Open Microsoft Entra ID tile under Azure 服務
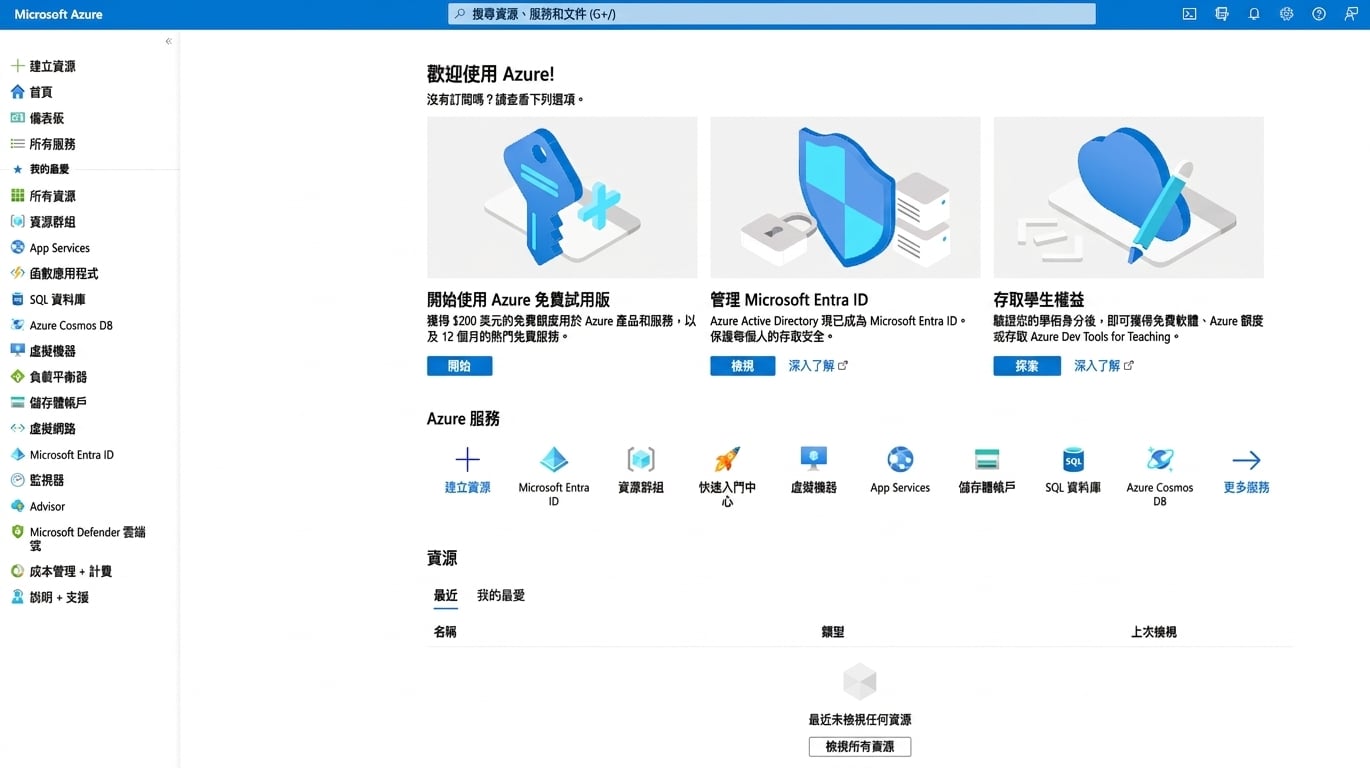 553,476
